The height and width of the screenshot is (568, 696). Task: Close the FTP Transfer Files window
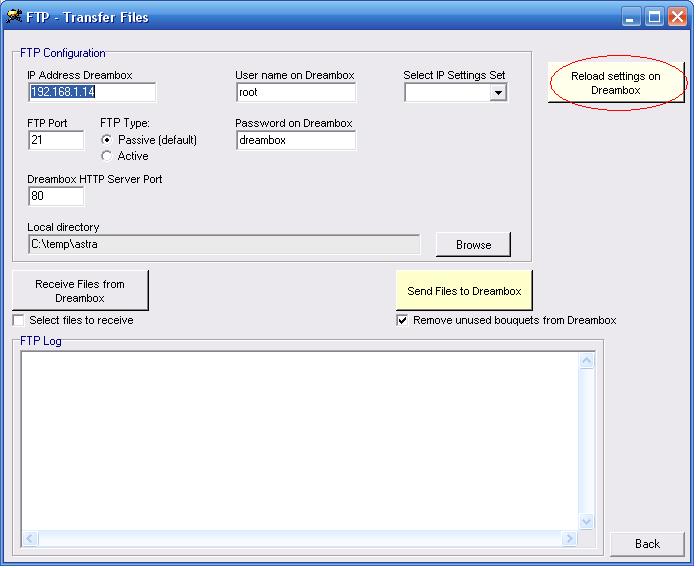coord(678,17)
